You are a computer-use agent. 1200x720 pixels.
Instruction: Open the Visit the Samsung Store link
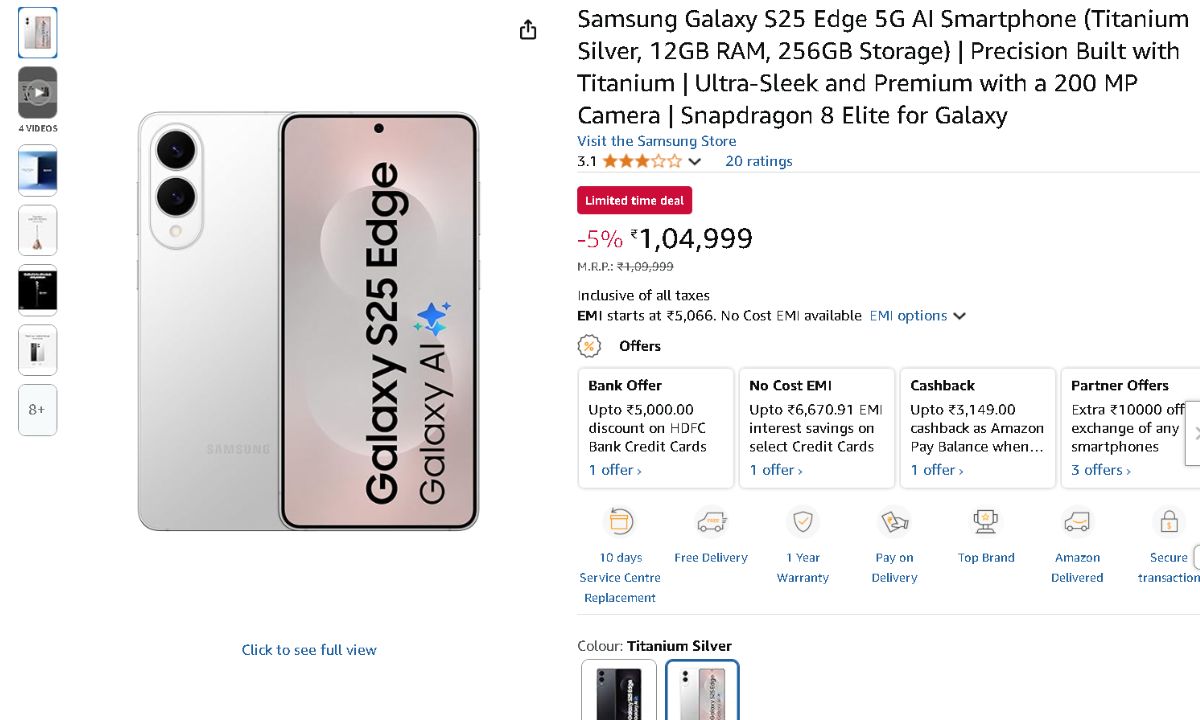657,141
